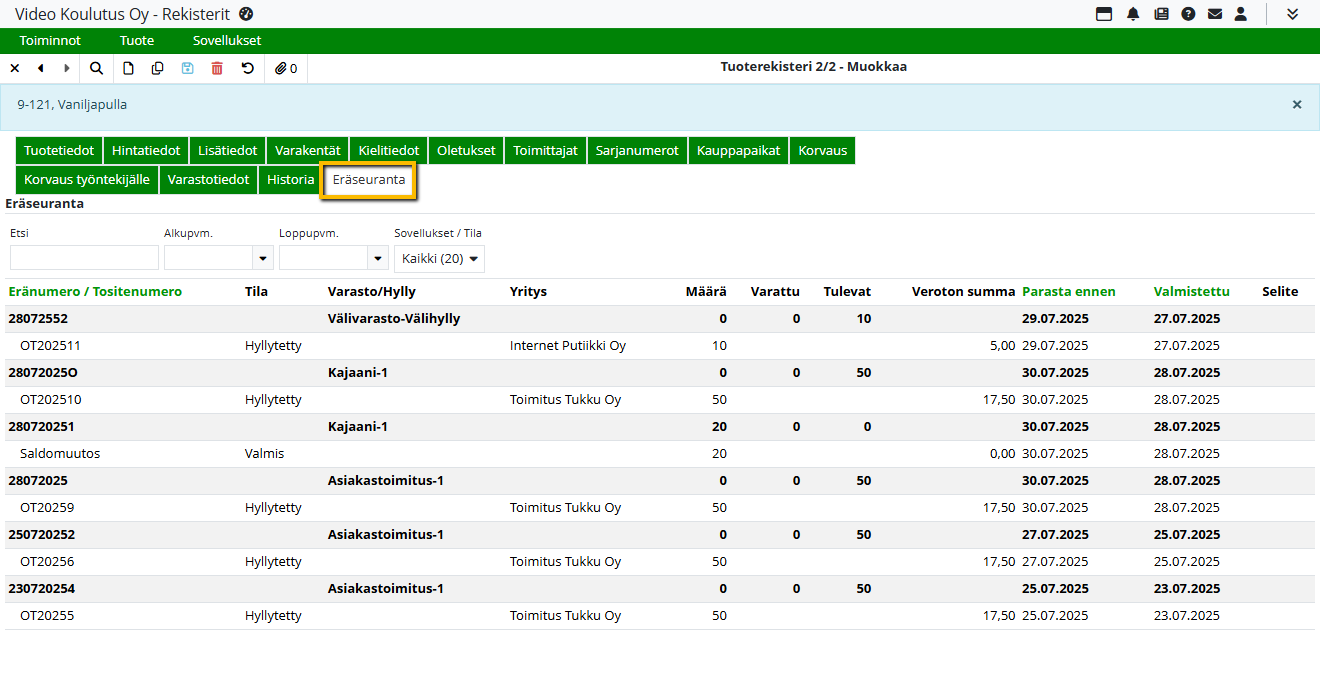Open the help question mark icon
Viewport: 1320px width, 674px height.
coord(1188,14)
